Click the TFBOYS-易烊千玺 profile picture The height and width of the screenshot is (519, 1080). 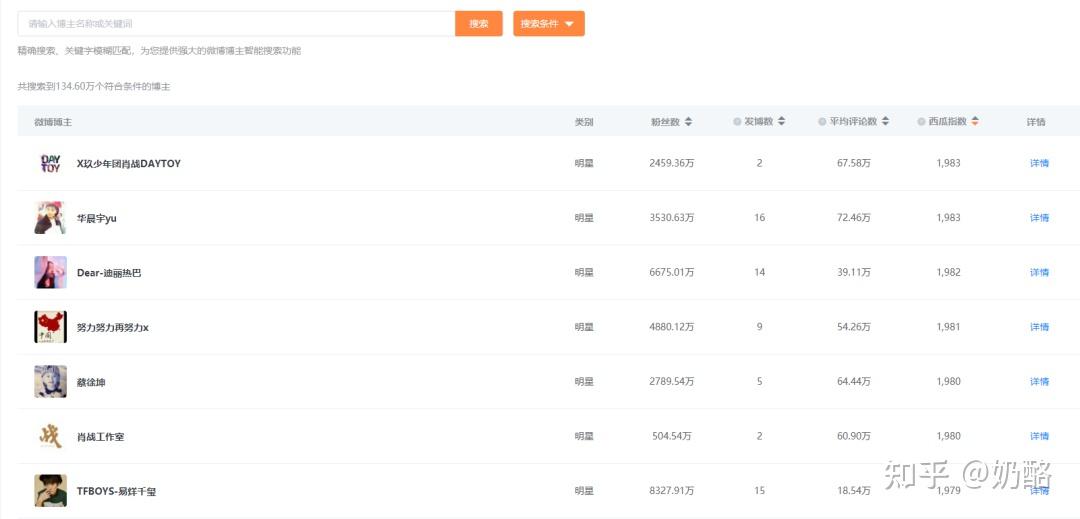[x=50, y=491]
